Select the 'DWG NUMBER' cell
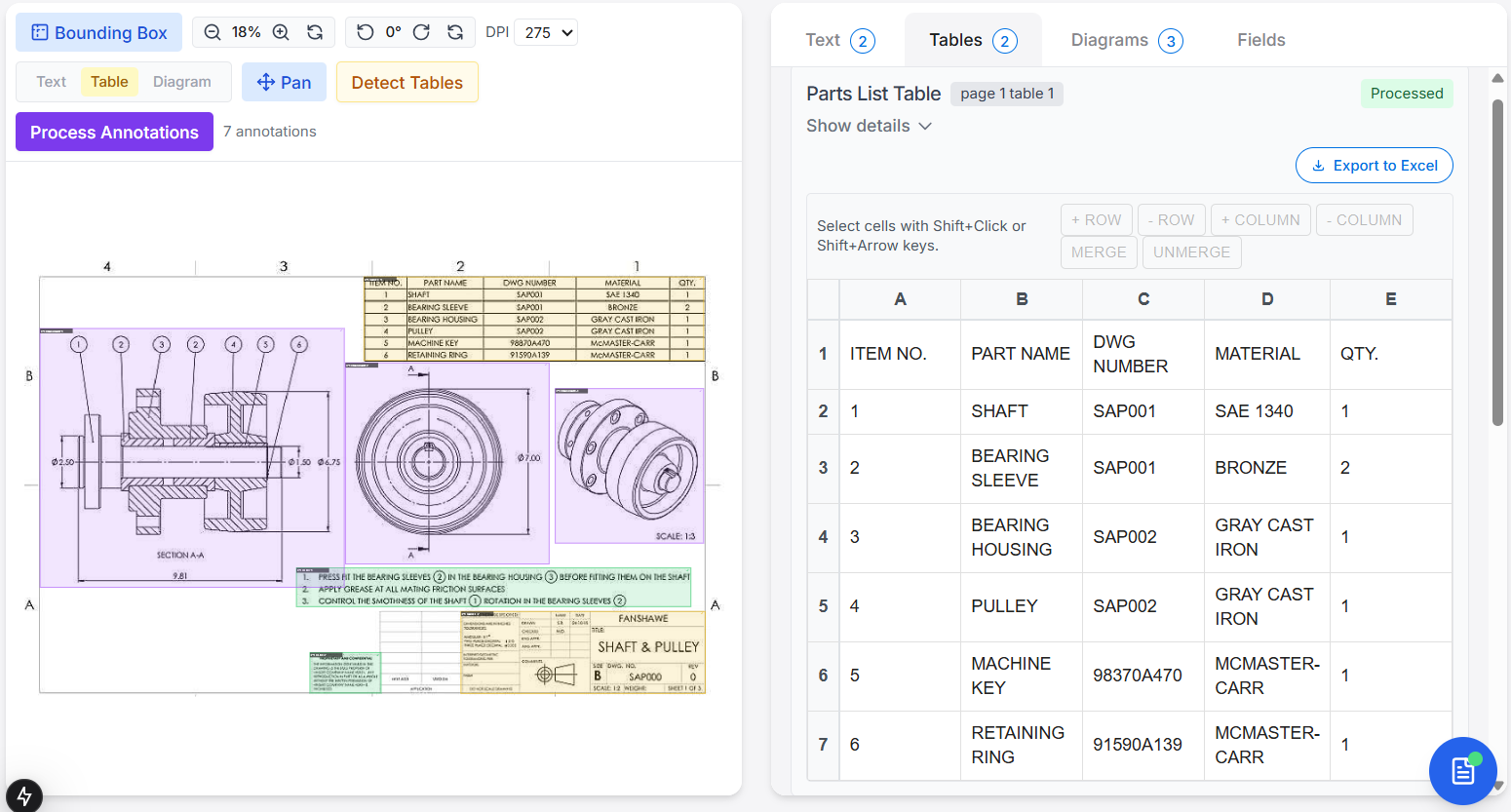The image size is (1511, 812). click(1143, 354)
